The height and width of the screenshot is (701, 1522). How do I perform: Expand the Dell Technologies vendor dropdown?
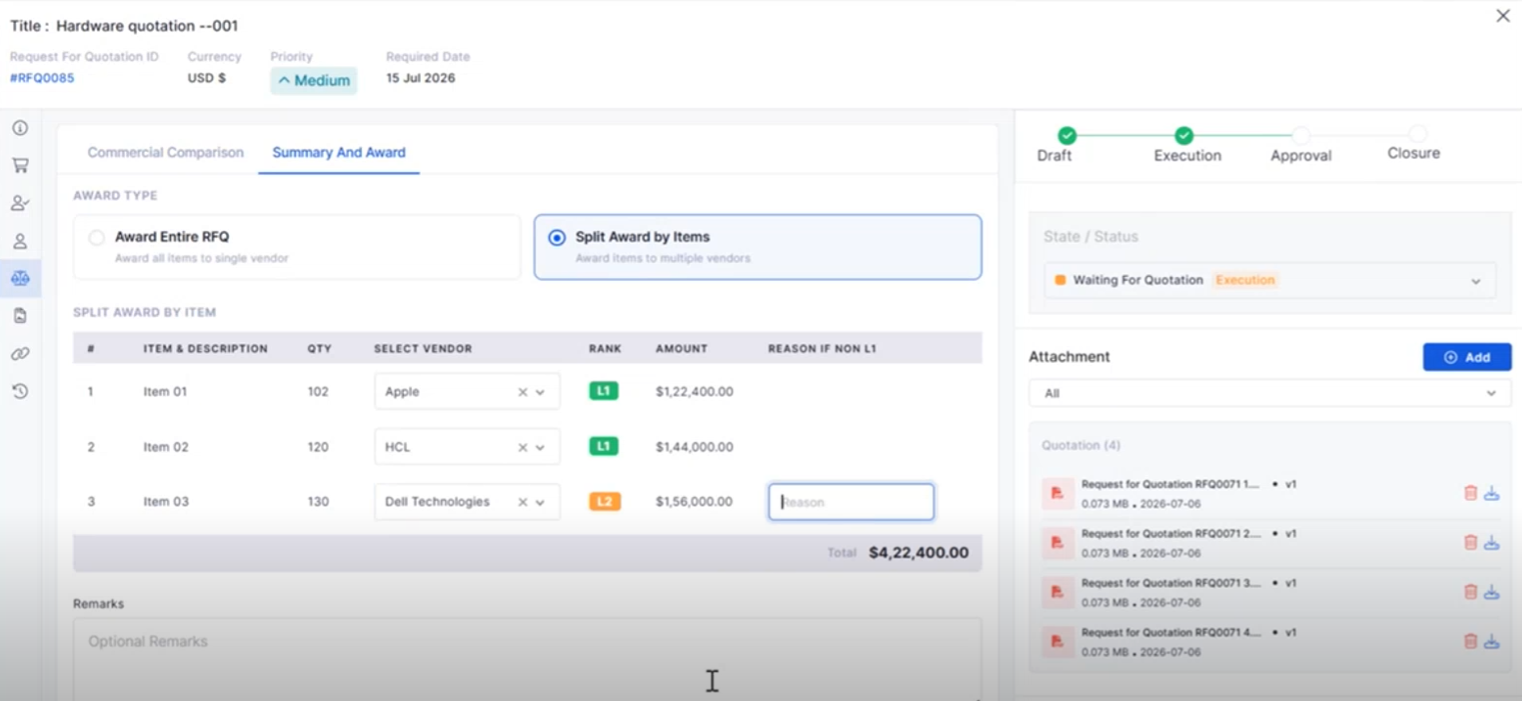[x=540, y=502]
